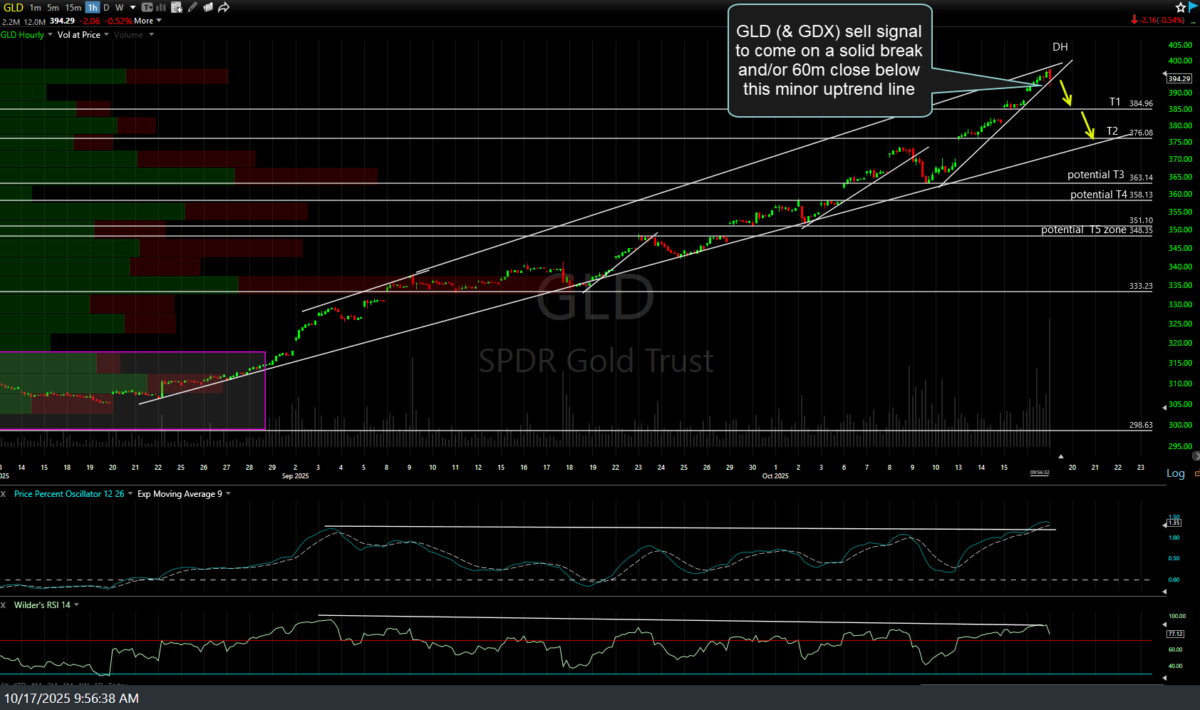Close the Price Percent Oscillator panel
The height and width of the screenshot is (710, 1200).
click(x=5, y=494)
